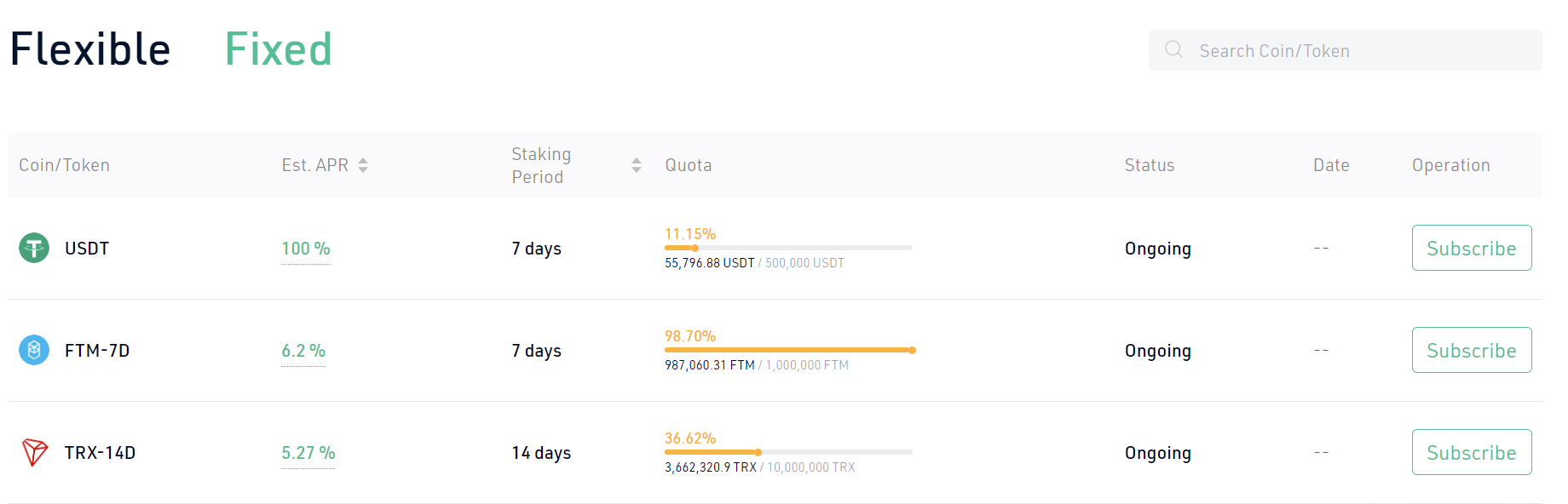The image size is (1568, 504).
Task: Click the Search Coin/Token input field
Action: click(1346, 50)
